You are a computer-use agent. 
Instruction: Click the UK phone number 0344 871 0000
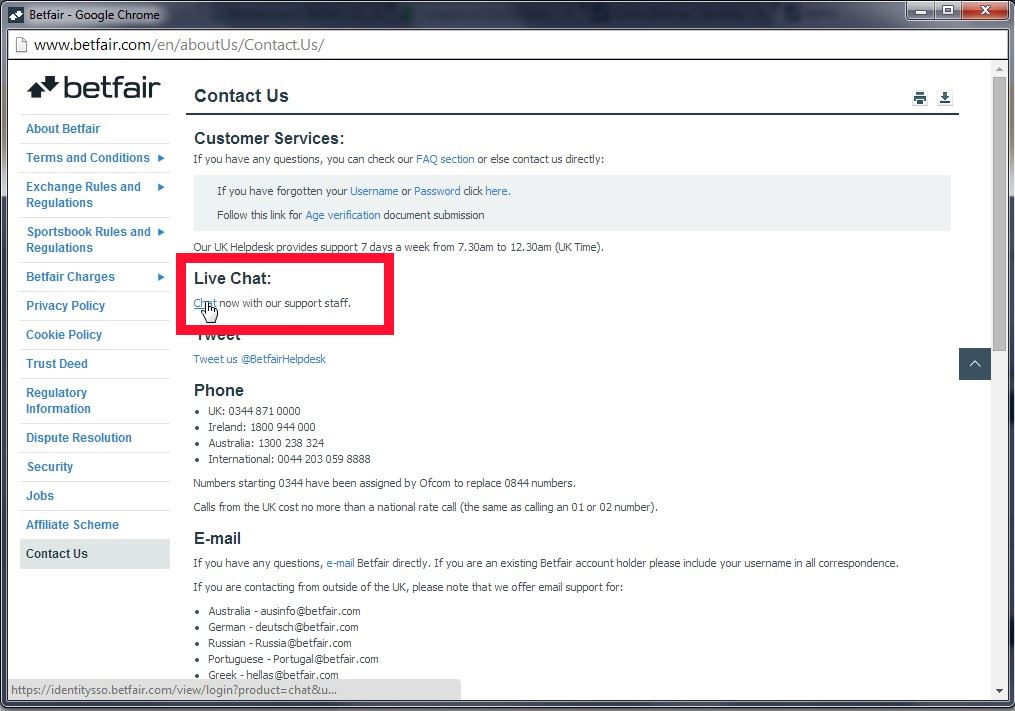[264, 411]
